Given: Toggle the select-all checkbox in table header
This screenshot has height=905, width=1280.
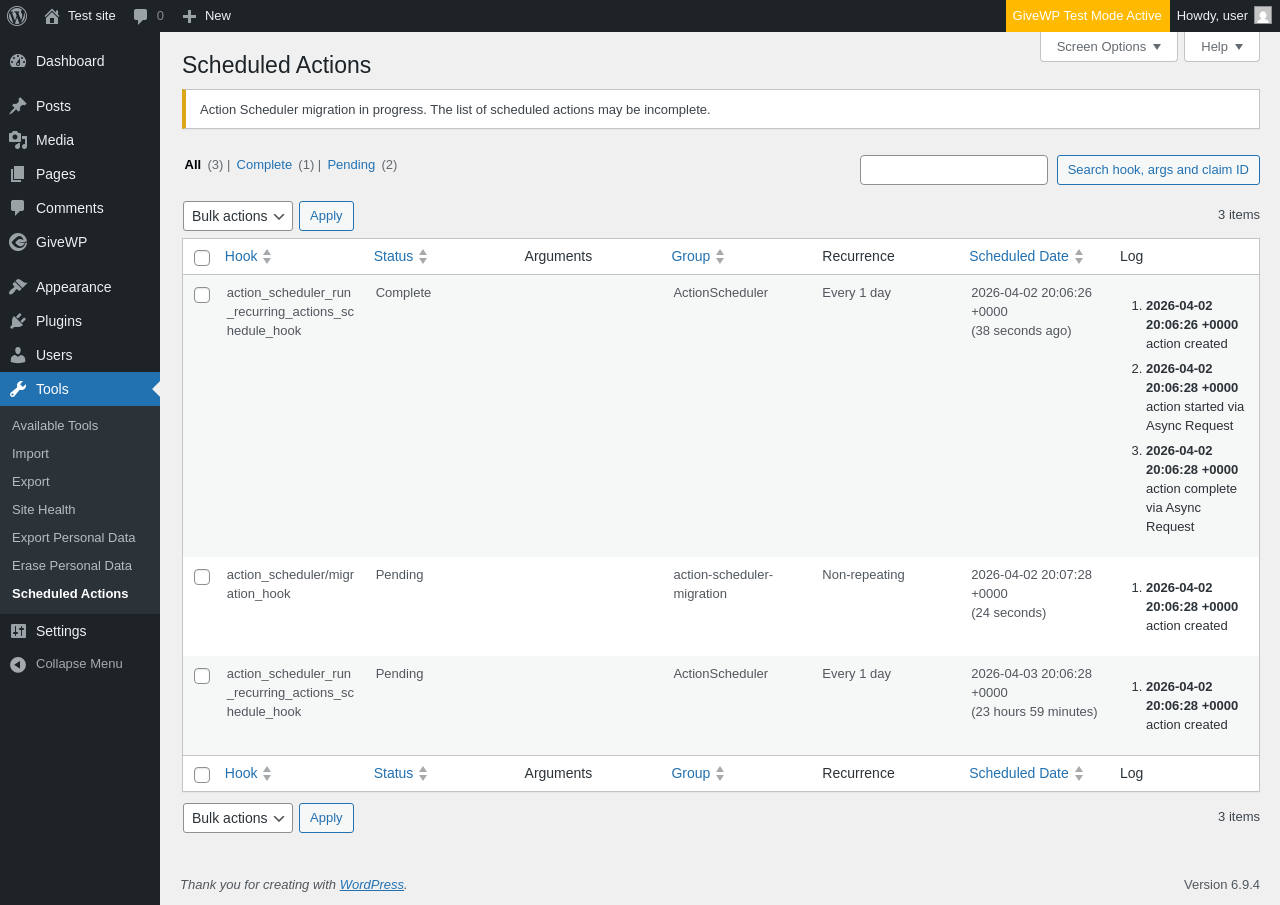Looking at the screenshot, I should click(x=202, y=258).
